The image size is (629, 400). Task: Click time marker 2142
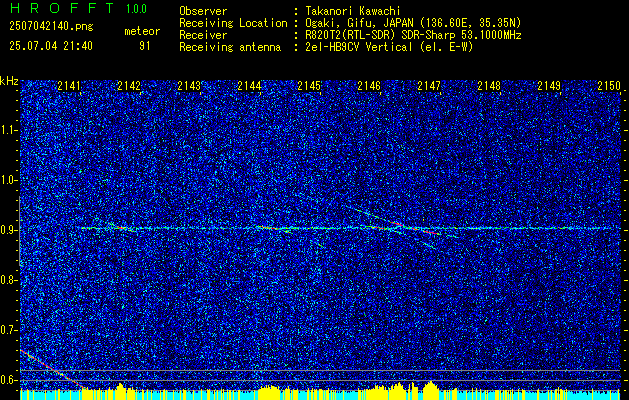(129, 86)
